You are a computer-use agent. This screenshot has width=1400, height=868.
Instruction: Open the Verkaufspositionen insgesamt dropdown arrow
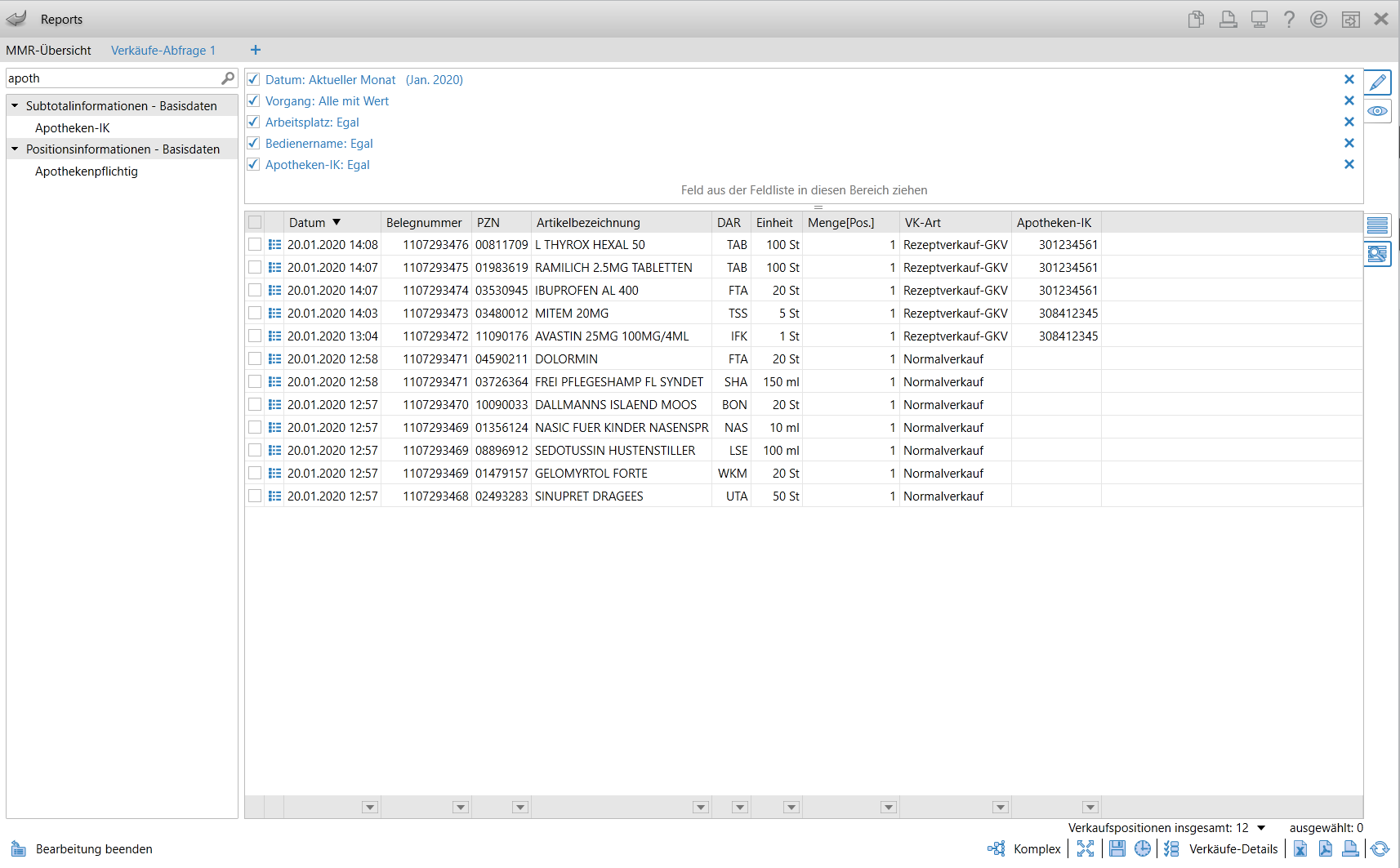1261,828
